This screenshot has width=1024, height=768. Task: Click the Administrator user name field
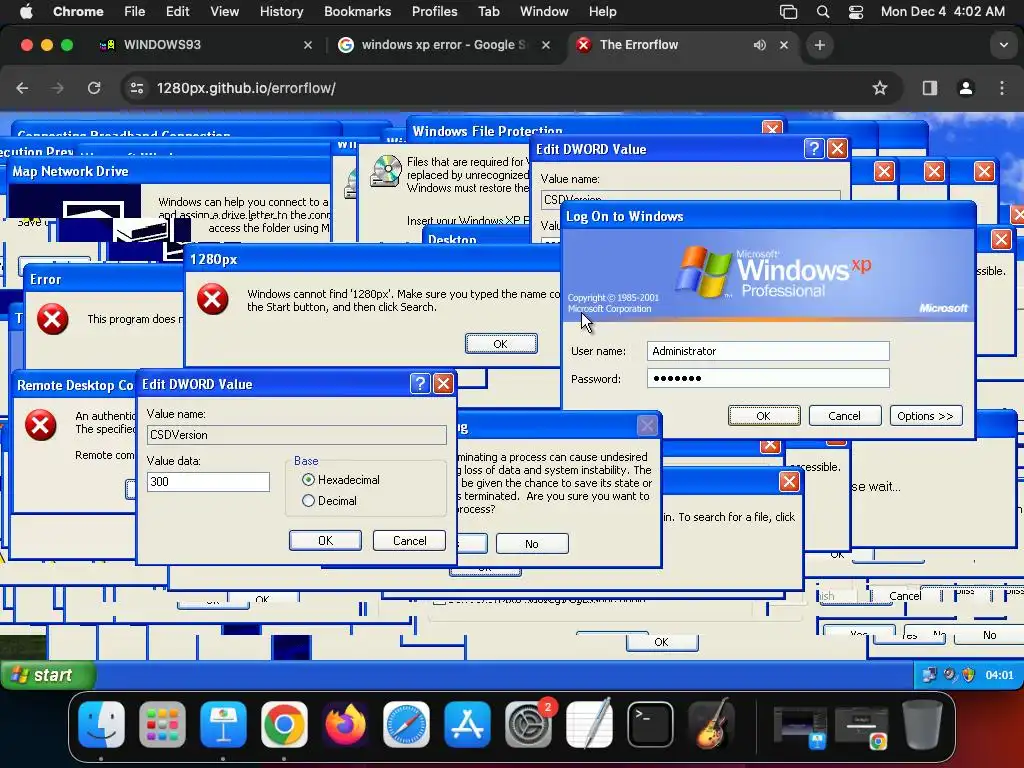coord(768,351)
